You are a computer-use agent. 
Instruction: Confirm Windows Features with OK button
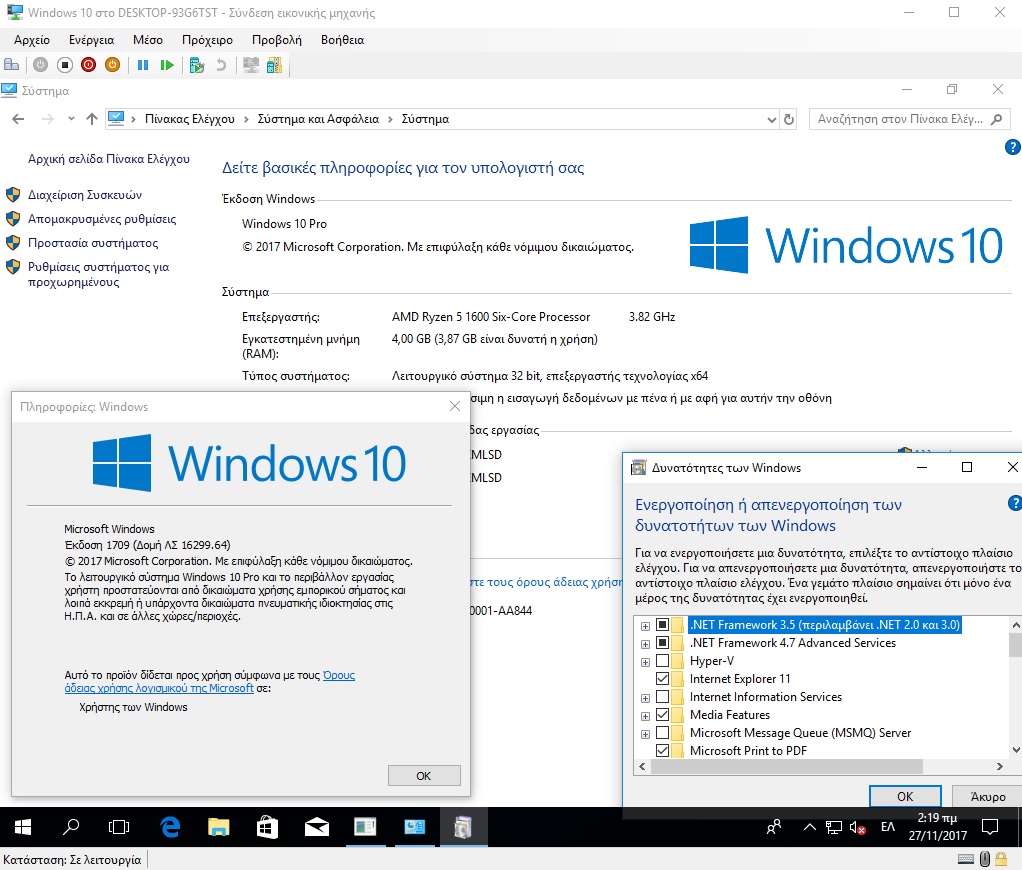point(905,796)
